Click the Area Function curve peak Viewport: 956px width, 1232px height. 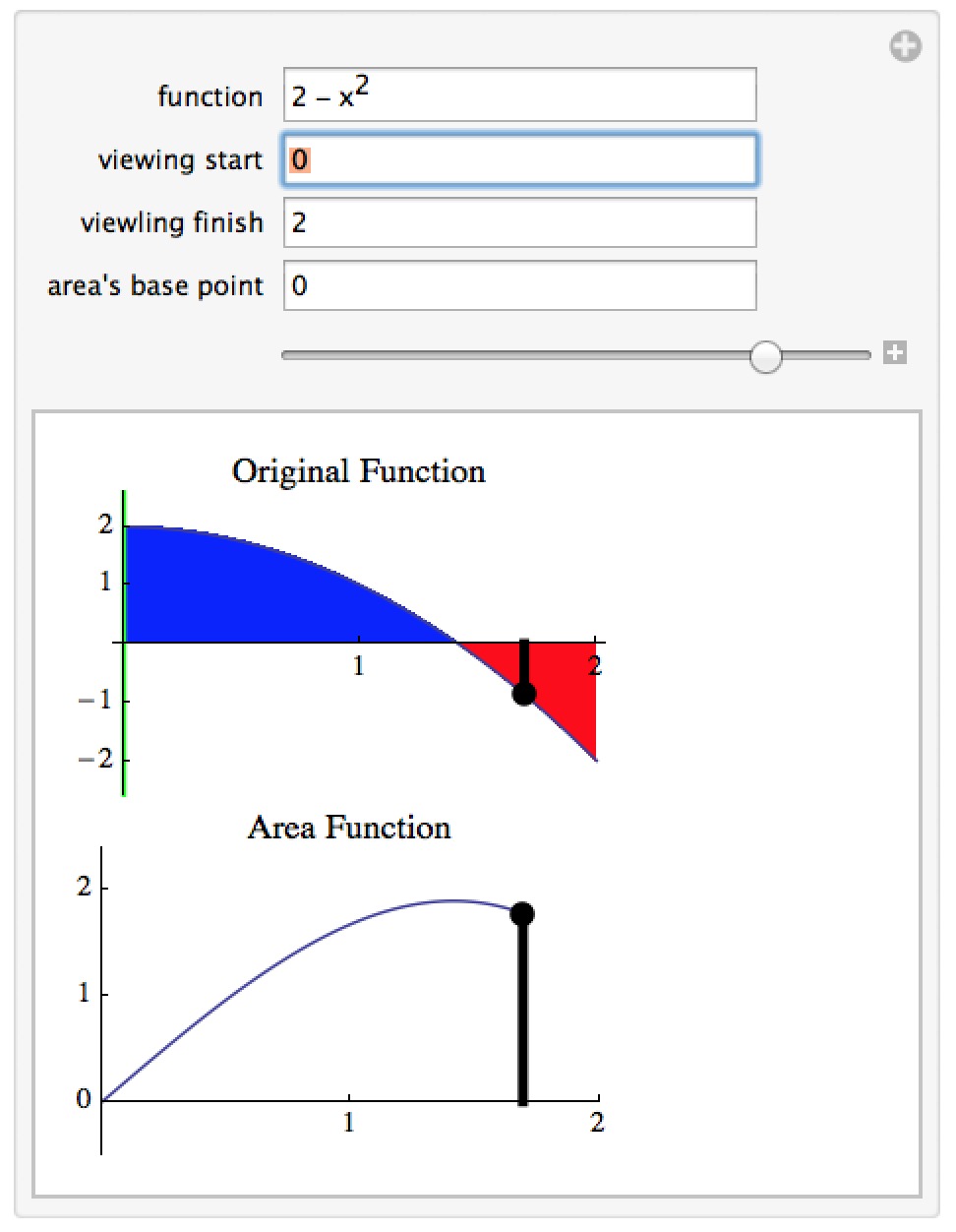pos(451,900)
